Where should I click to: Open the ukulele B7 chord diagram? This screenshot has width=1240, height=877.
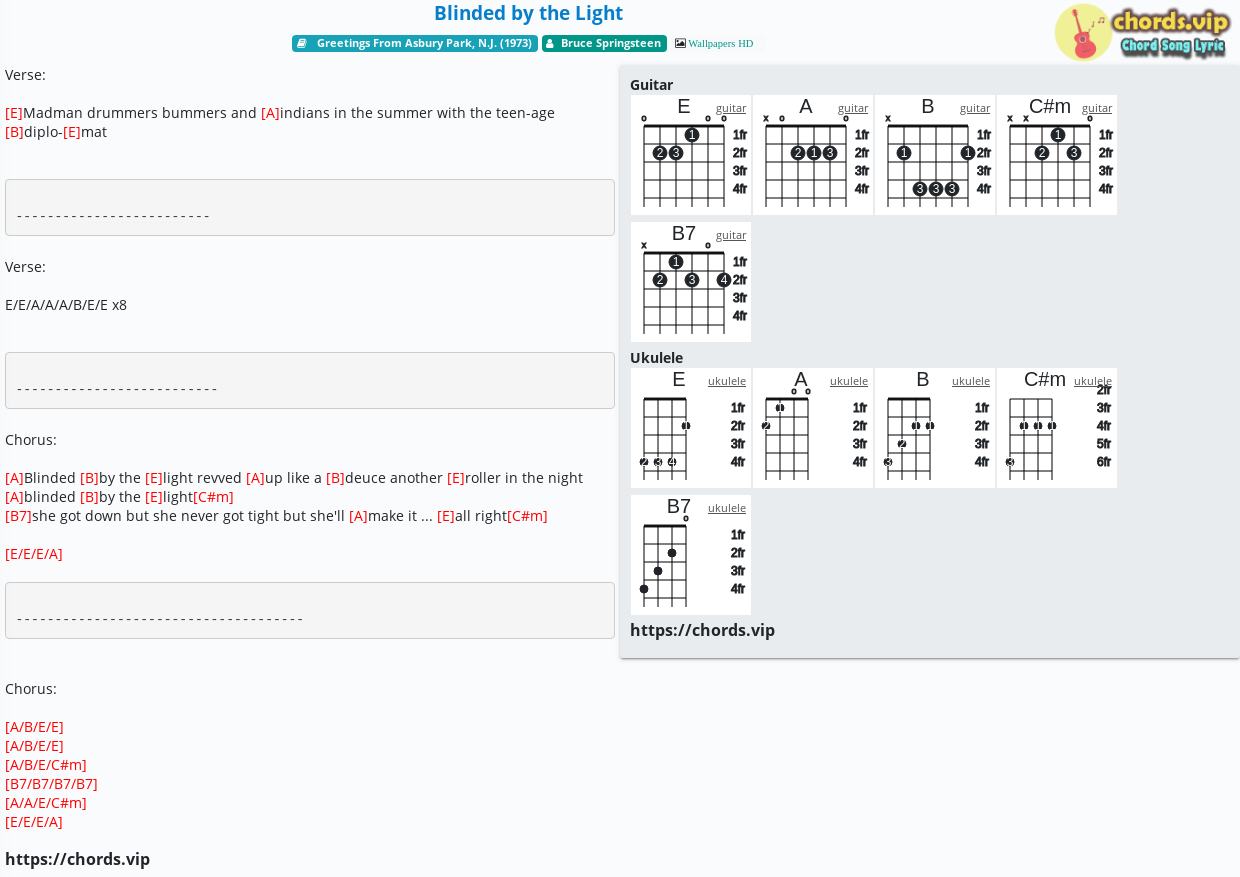tap(691, 555)
